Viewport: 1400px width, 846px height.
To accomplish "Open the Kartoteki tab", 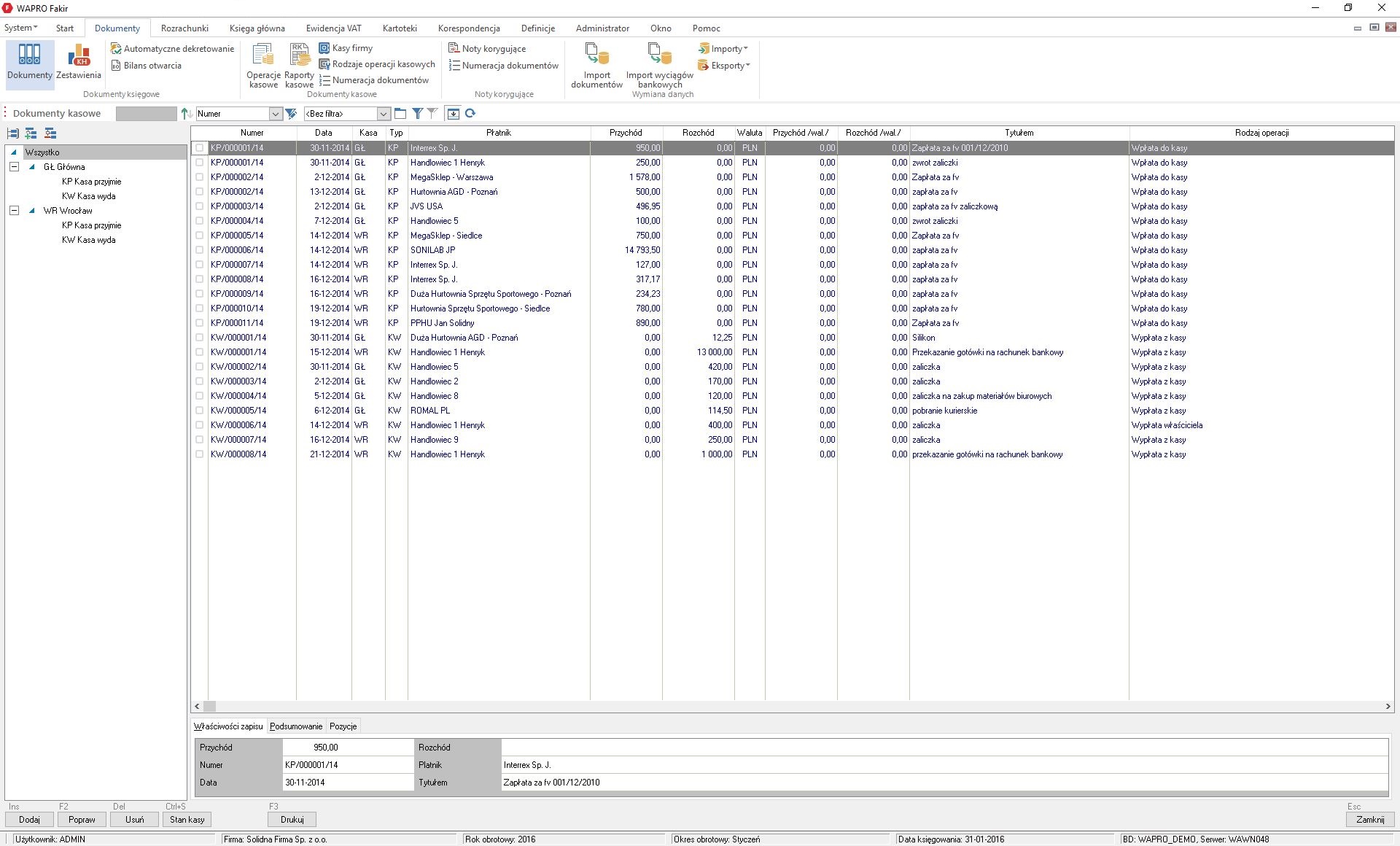I will pos(400,28).
